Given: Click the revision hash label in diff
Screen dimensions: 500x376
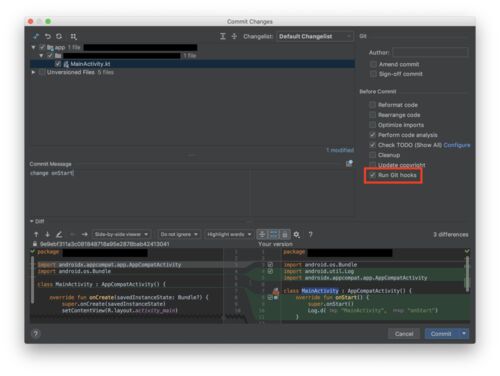Looking at the screenshot, I should 104,244.
